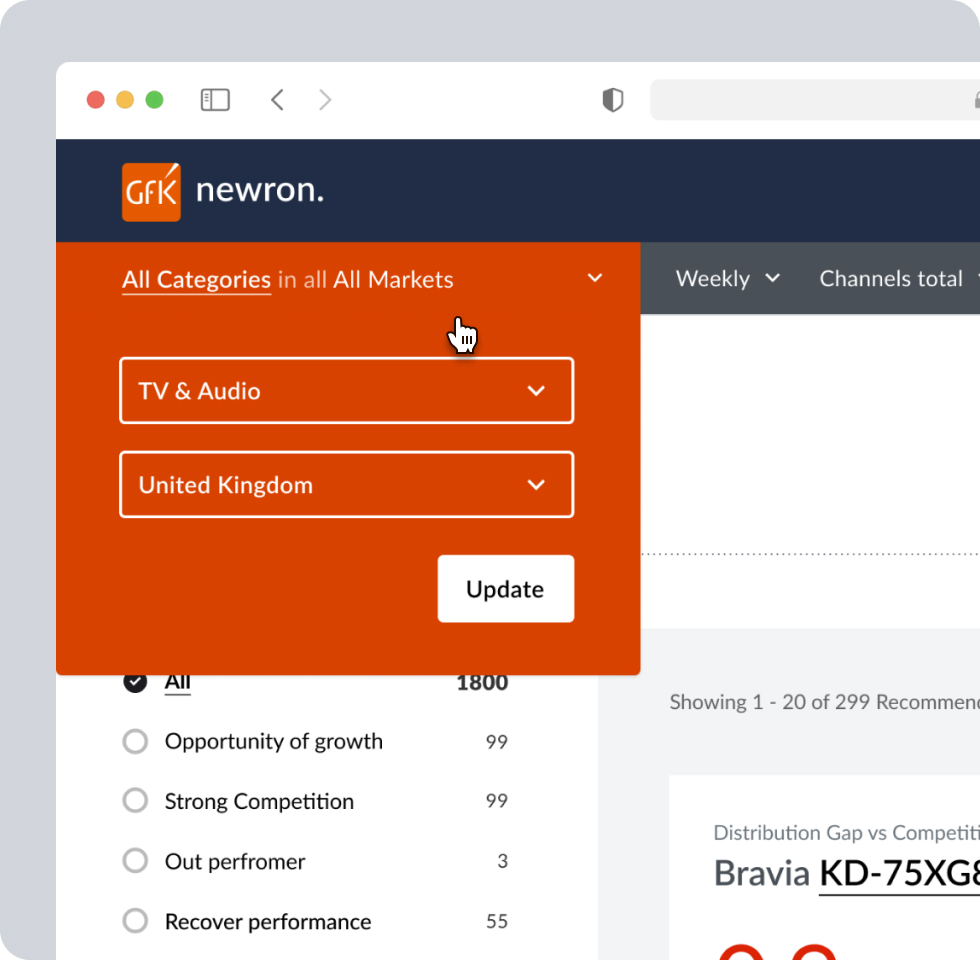
Task: Expand the United Kingdom market dropdown
Action: point(346,485)
